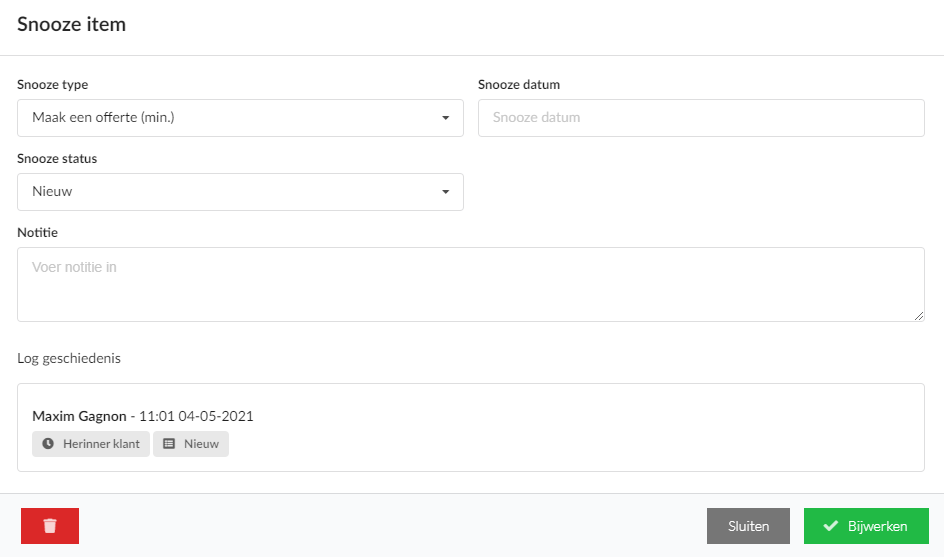This screenshot has width=944, height=557.
Task: Click the Herinner klant badge text
Action: 101,444
